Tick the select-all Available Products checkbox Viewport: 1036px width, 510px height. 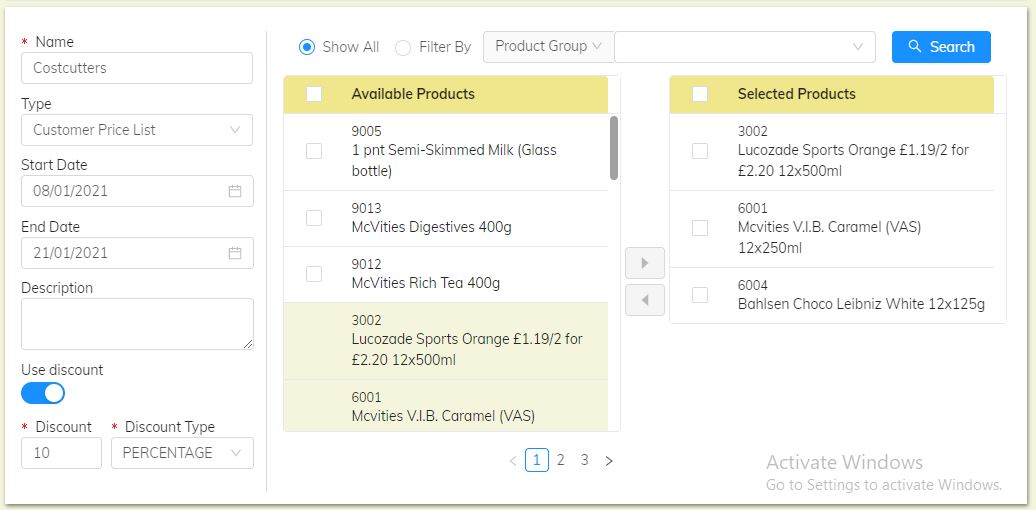314,94
